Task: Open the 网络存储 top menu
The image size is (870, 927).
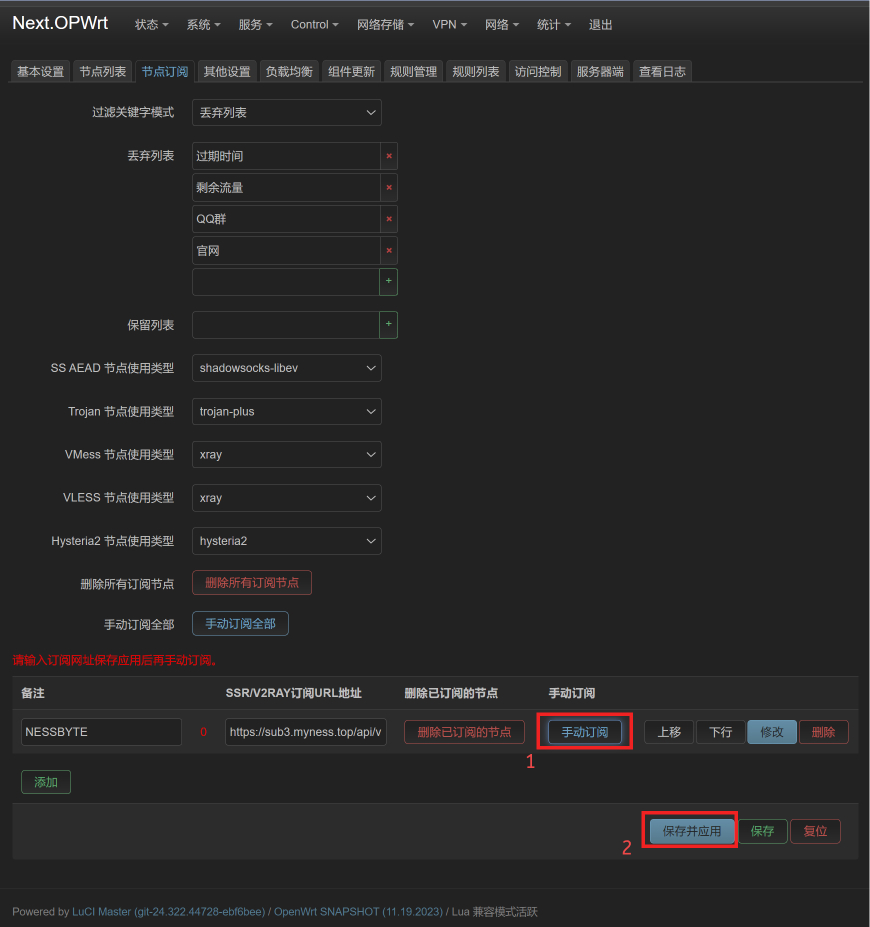Action: (386, 25)
